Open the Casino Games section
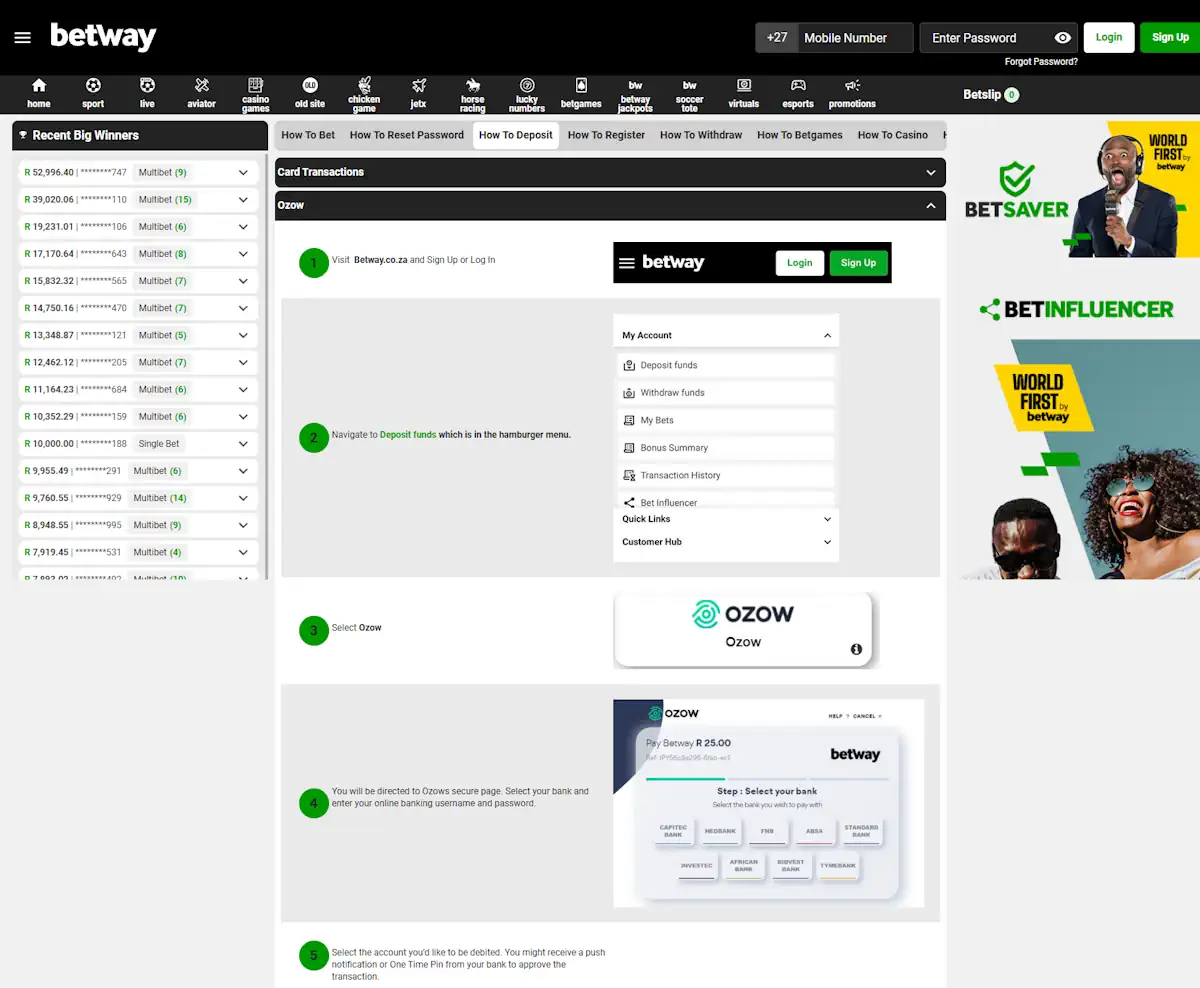The image size is (1200, 988). [255, 94]
